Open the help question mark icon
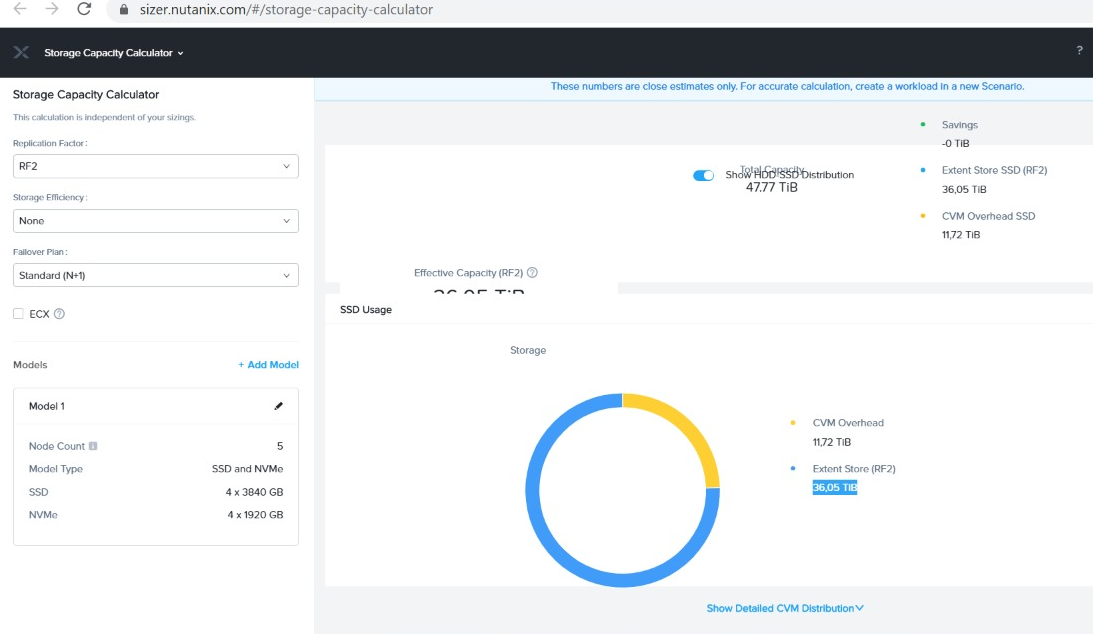Screen dimensions: 1093x634 [1079, 50]
